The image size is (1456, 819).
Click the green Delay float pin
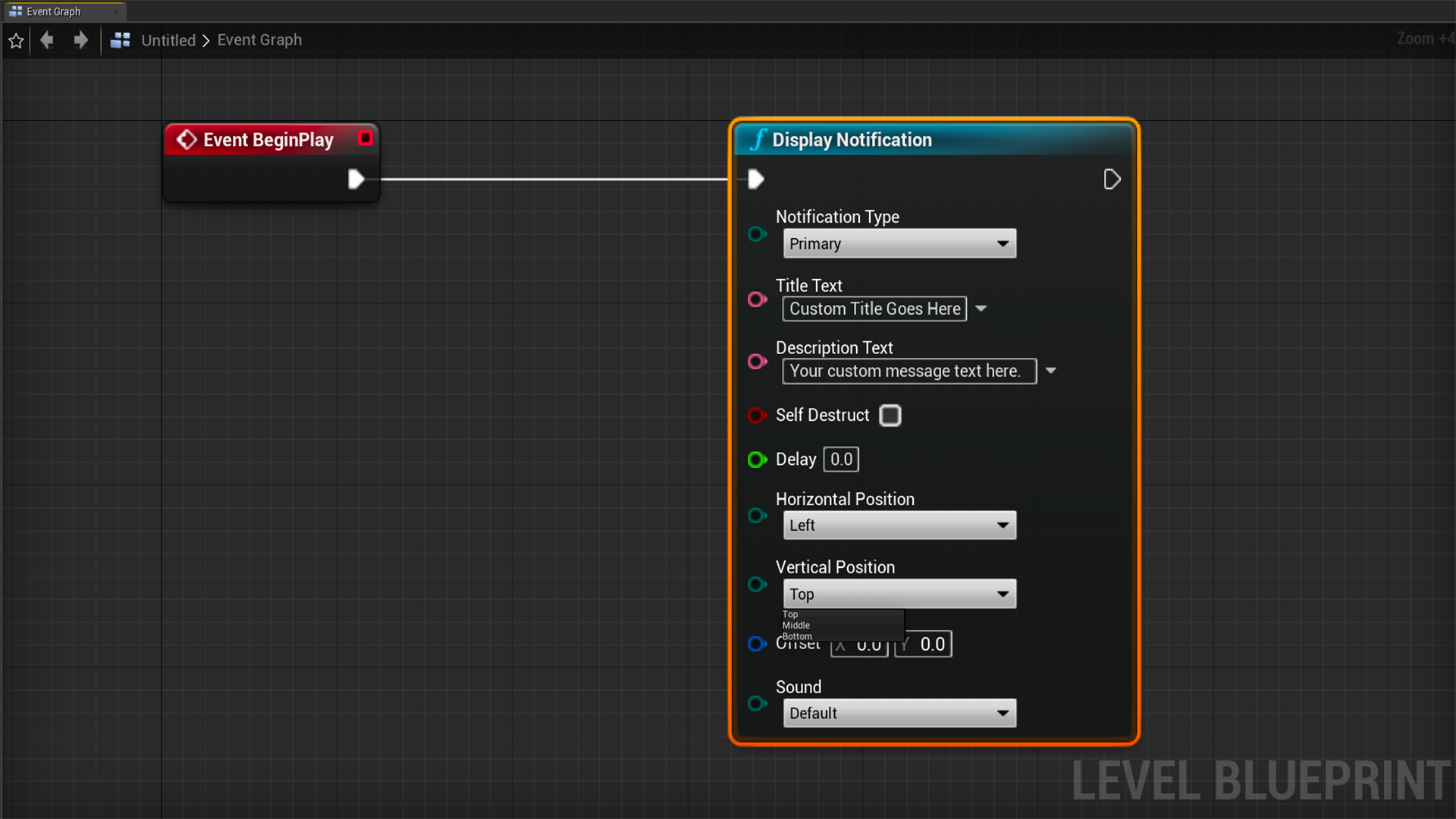(757, 460)
